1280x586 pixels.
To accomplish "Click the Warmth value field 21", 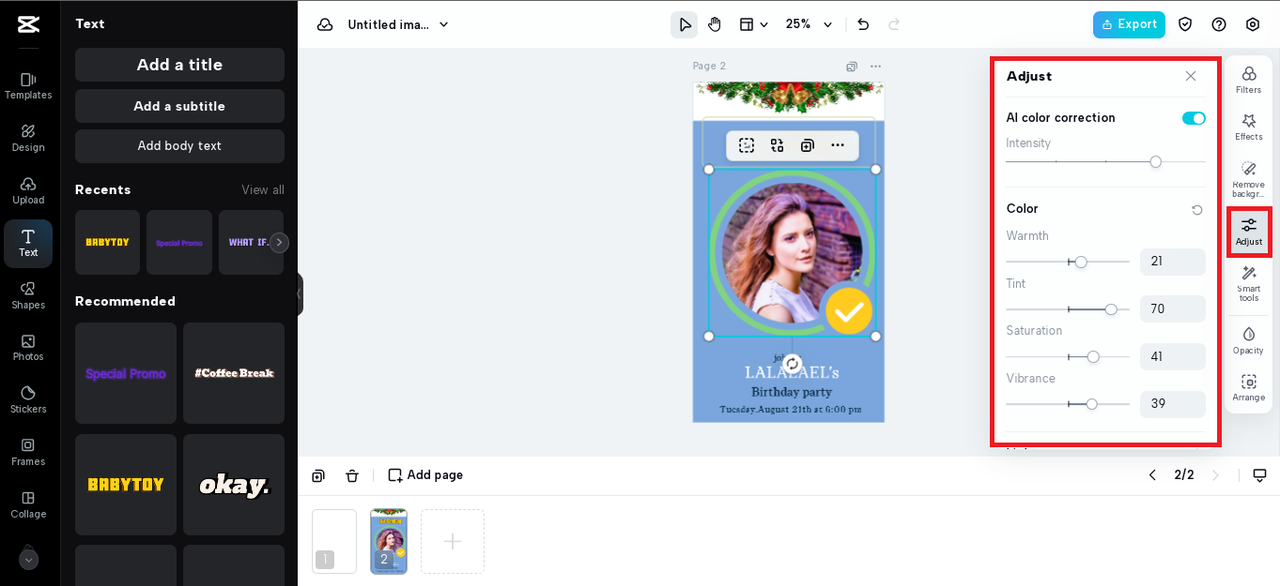I will point(1172,262).
